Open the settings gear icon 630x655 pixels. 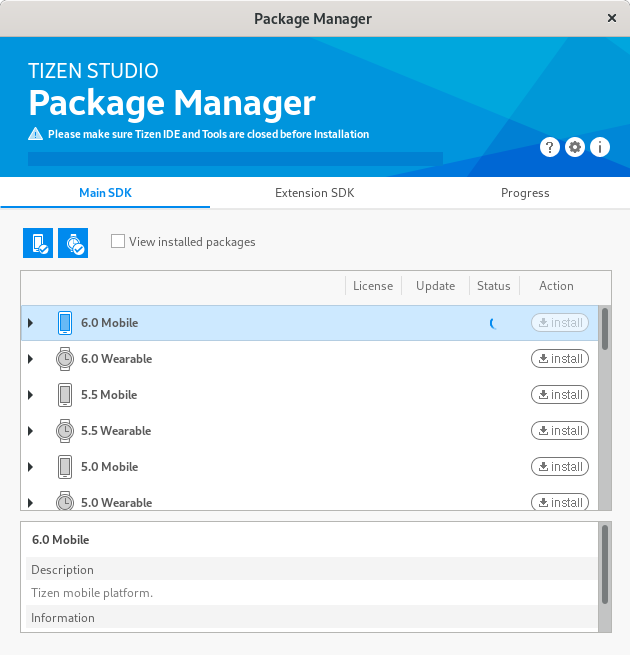[575, 147]
